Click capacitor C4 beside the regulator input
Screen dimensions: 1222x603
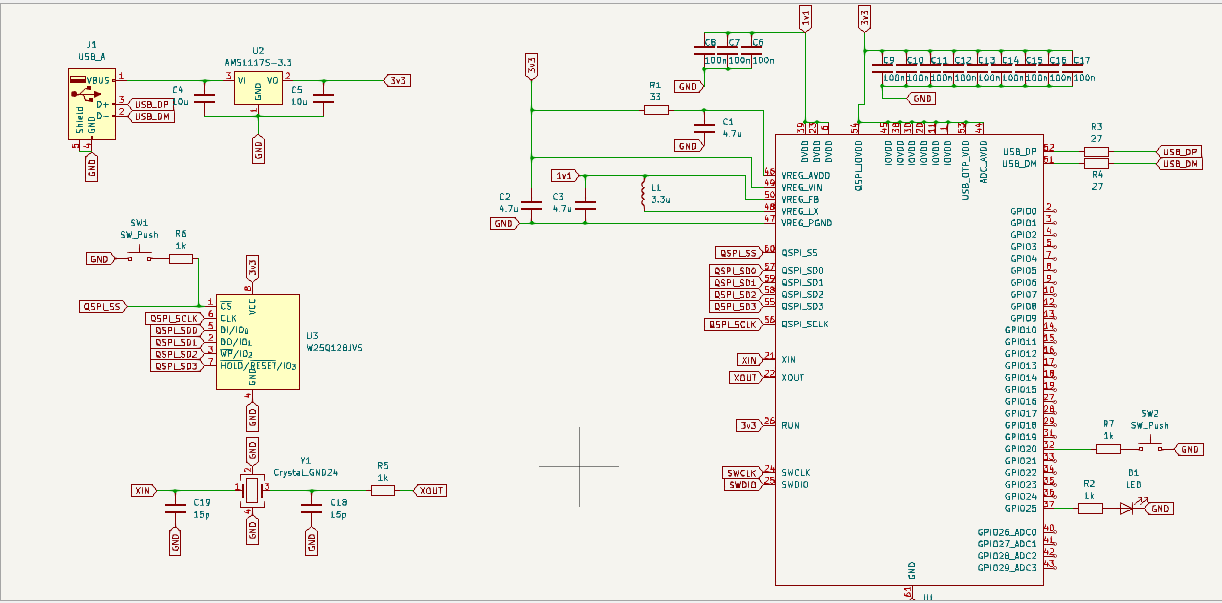(205, 98)
